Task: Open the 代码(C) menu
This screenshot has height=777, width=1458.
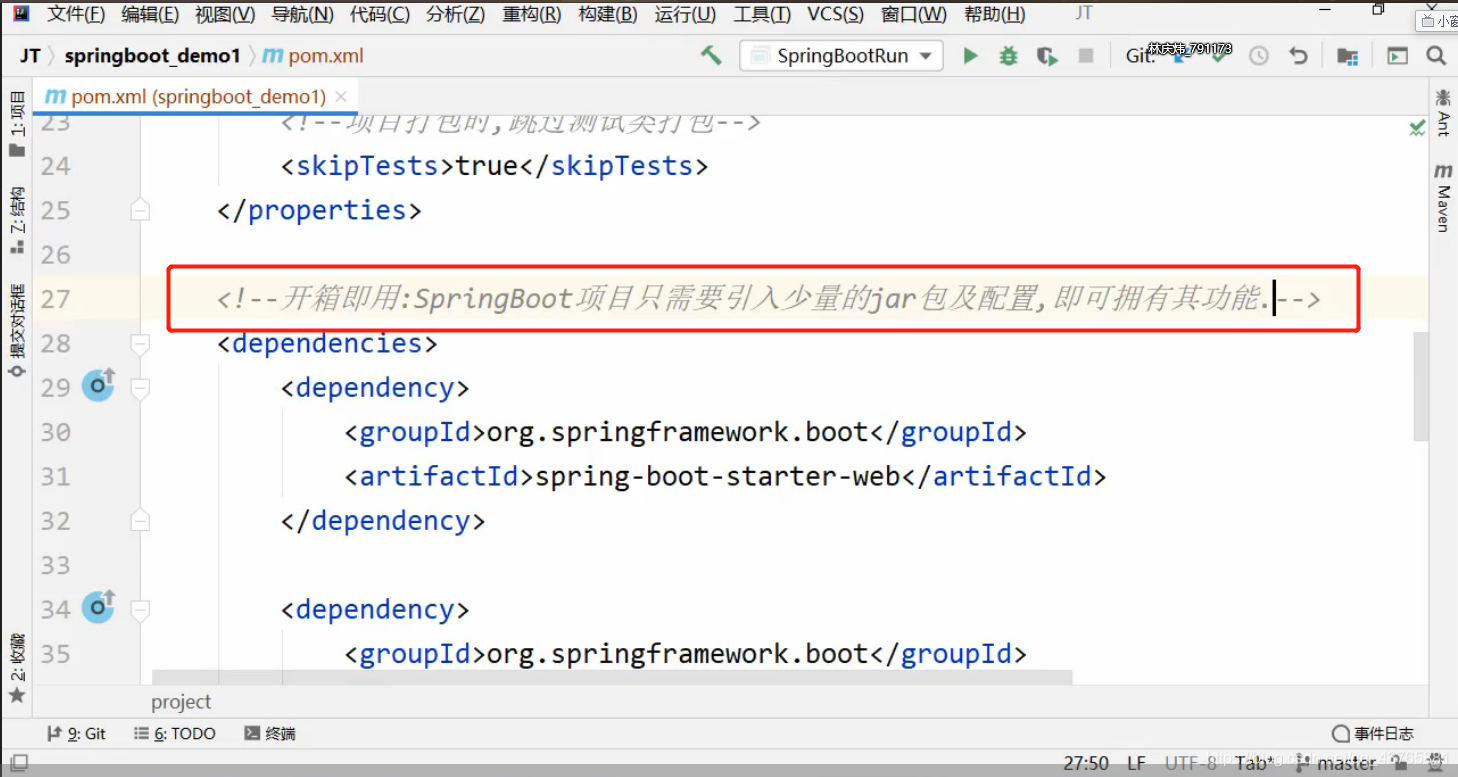Action: click(380, 14)
